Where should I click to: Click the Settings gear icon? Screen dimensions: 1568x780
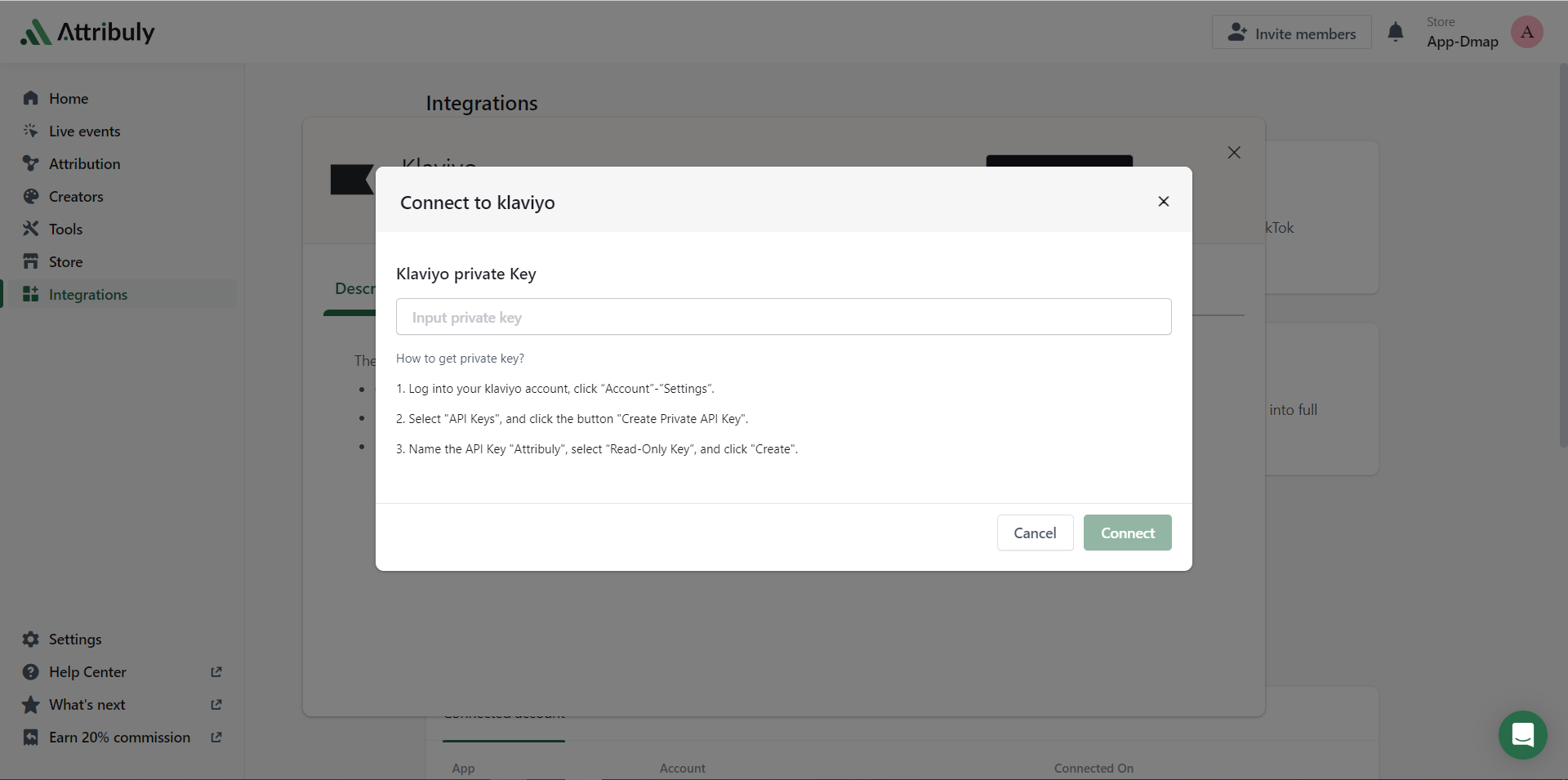pyautogui.click(x=31, y=639)
